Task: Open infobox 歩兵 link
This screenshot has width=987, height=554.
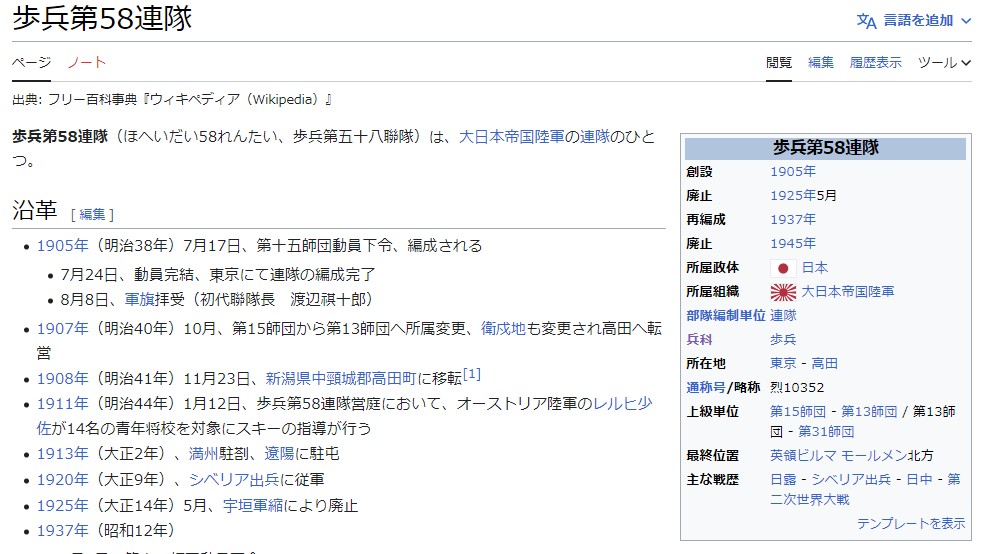Action: (783, 339)
